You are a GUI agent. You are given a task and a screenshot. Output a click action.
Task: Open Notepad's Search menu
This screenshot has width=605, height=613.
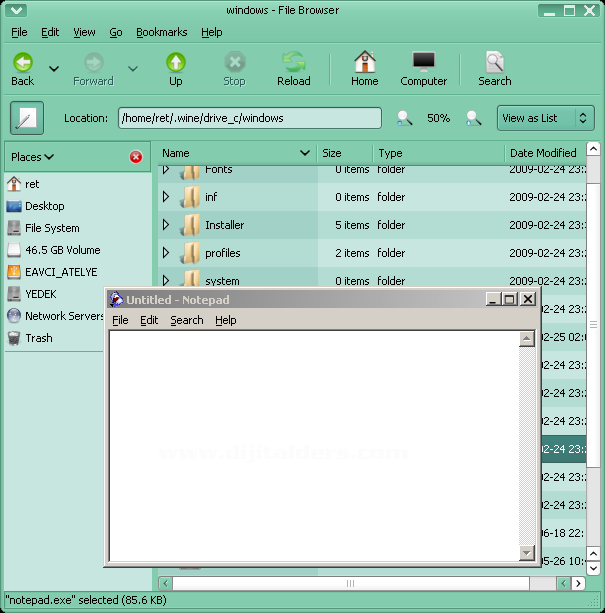click(x=186, y=320)
